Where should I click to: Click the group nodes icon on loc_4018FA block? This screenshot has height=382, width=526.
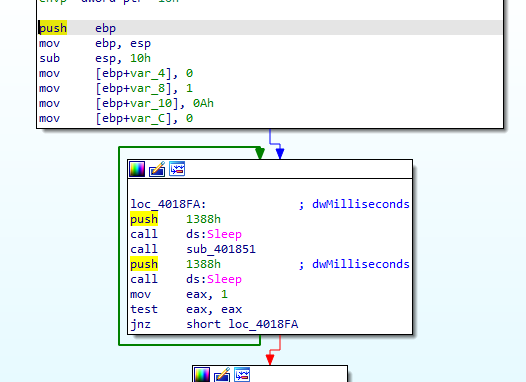[x=177, y=169]
